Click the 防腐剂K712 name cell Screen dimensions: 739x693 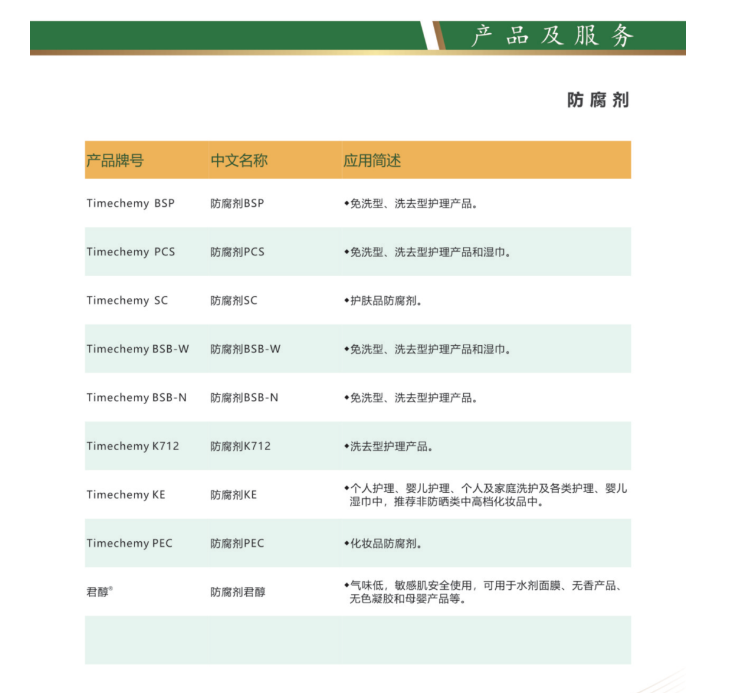[241, 446]
